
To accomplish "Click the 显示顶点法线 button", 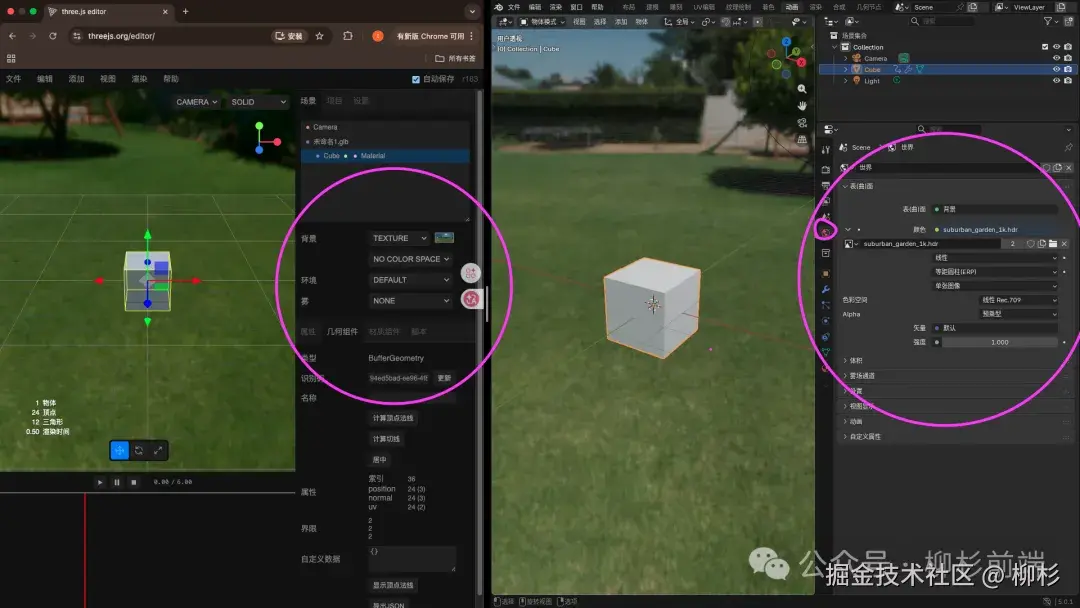I will pyautogui.click(x=393, y=585).
